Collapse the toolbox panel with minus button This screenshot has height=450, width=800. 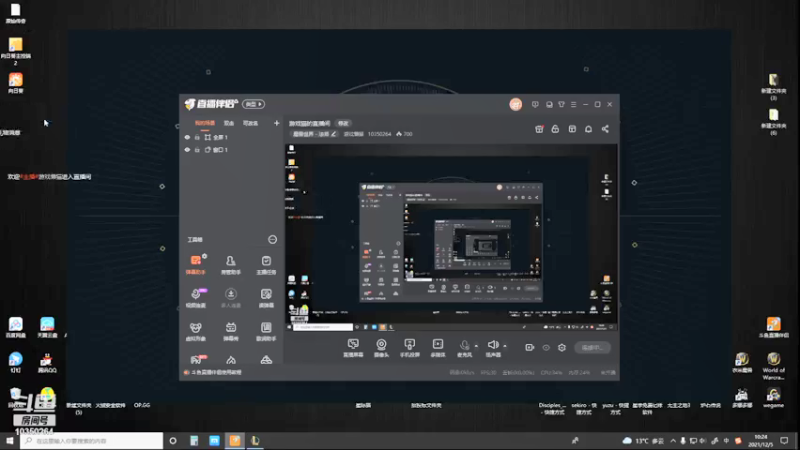(x=272, y=239)
